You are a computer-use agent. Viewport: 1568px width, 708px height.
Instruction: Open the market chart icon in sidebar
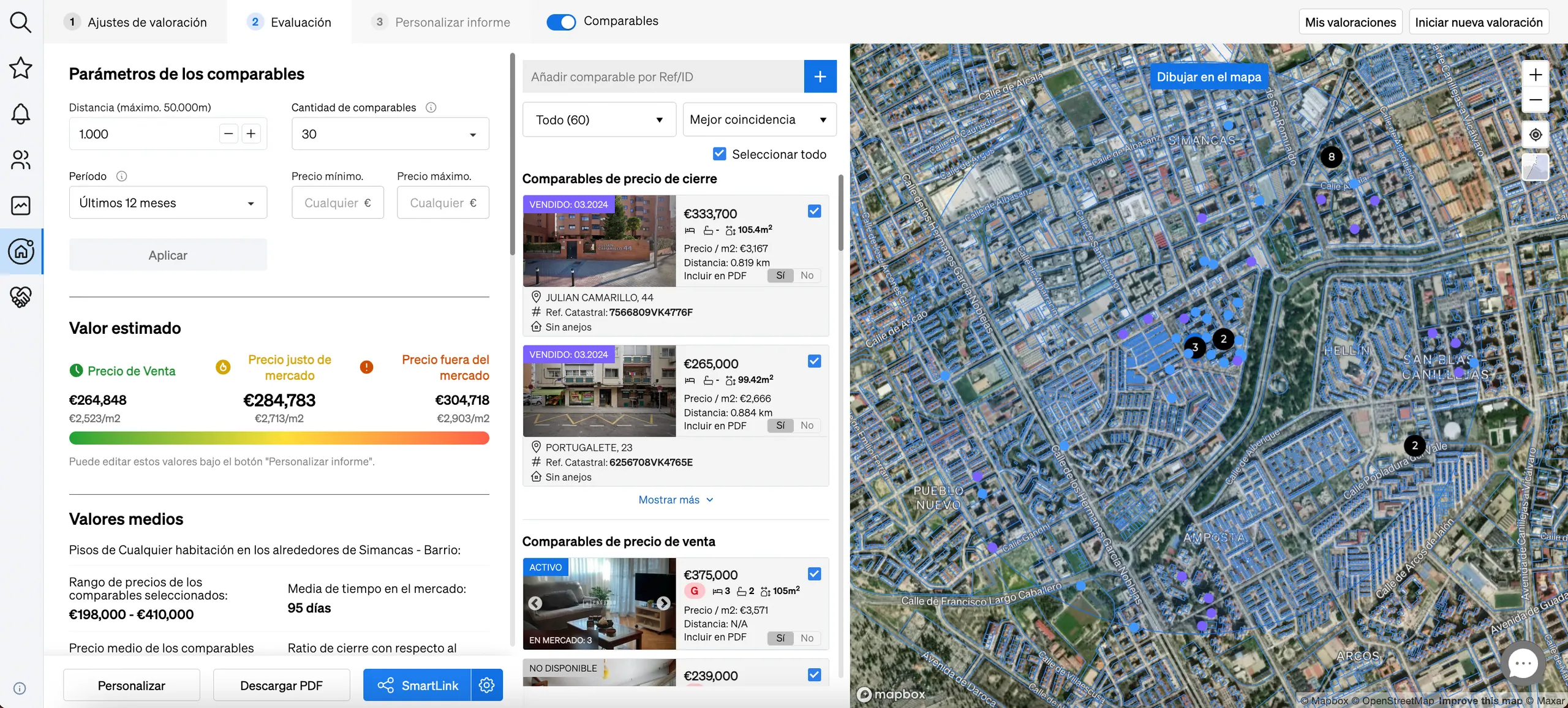(x=21, y=205)
